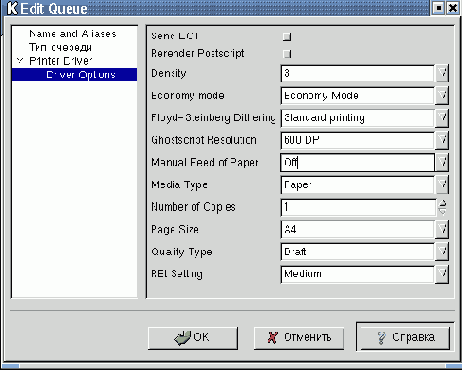Enable the Rerender Postscript checkbox

point(287,54)
